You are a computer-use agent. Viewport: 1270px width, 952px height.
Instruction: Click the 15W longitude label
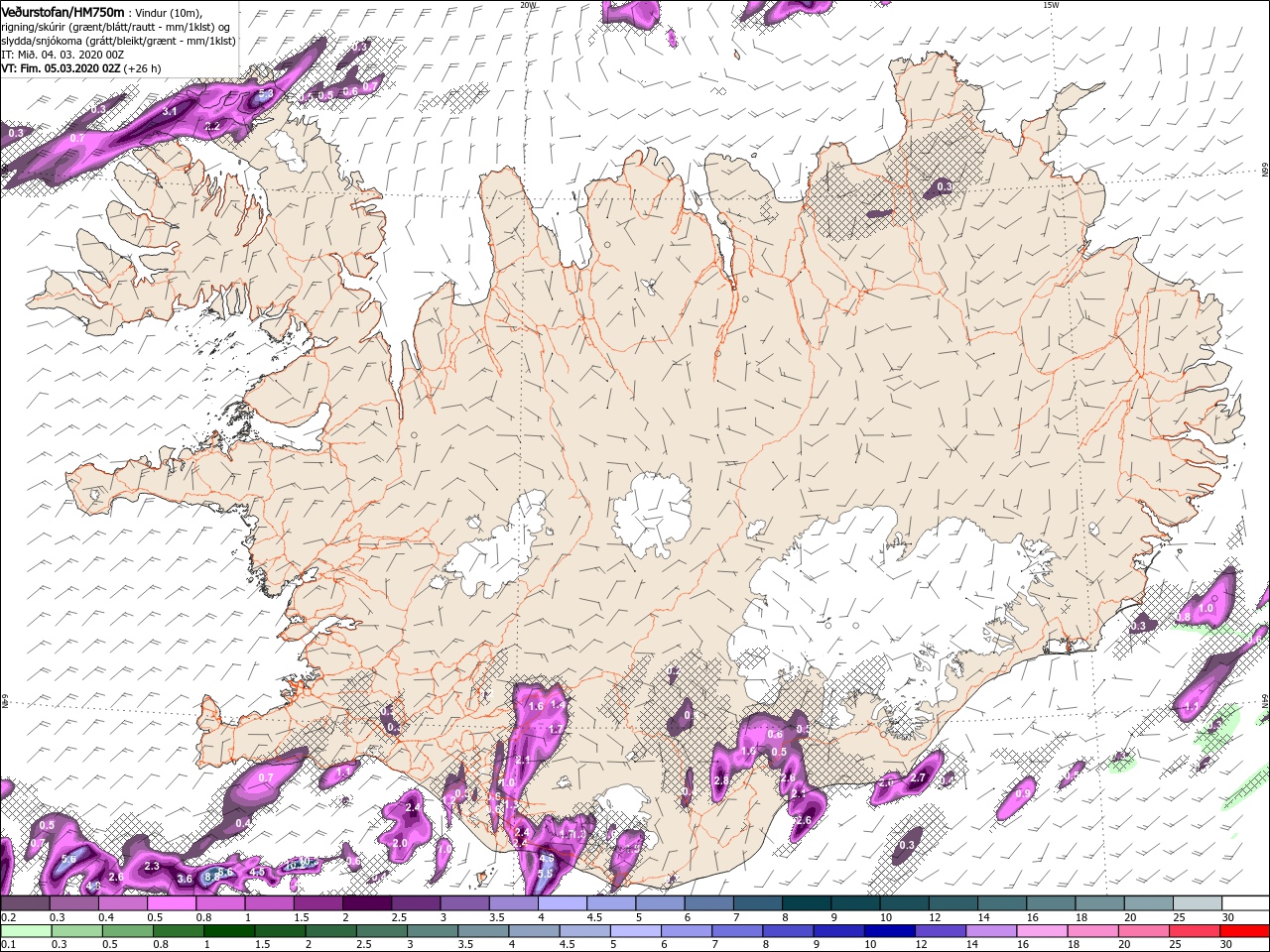coord(1051,4)
